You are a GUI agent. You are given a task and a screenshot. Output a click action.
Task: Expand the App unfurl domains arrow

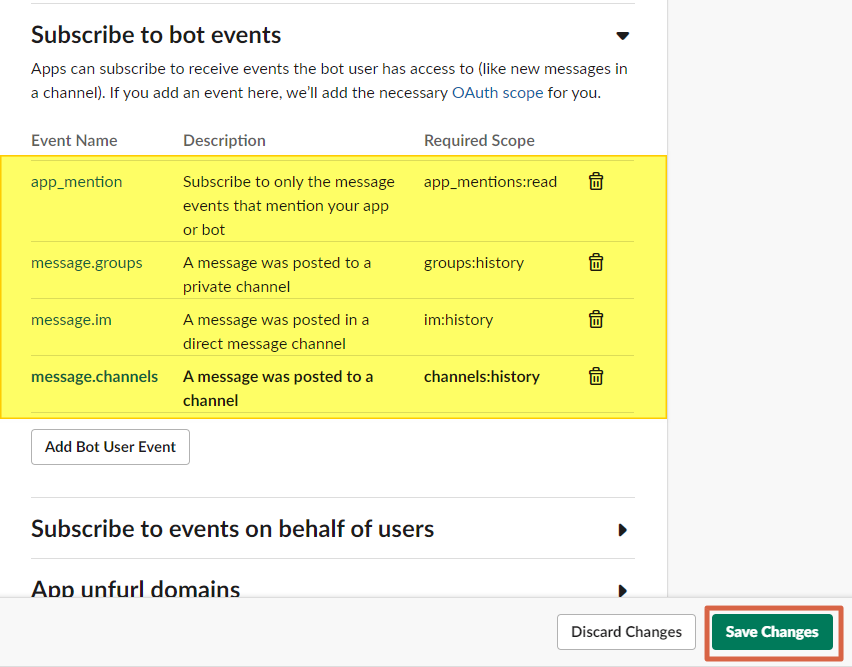[x=622, y=589]
